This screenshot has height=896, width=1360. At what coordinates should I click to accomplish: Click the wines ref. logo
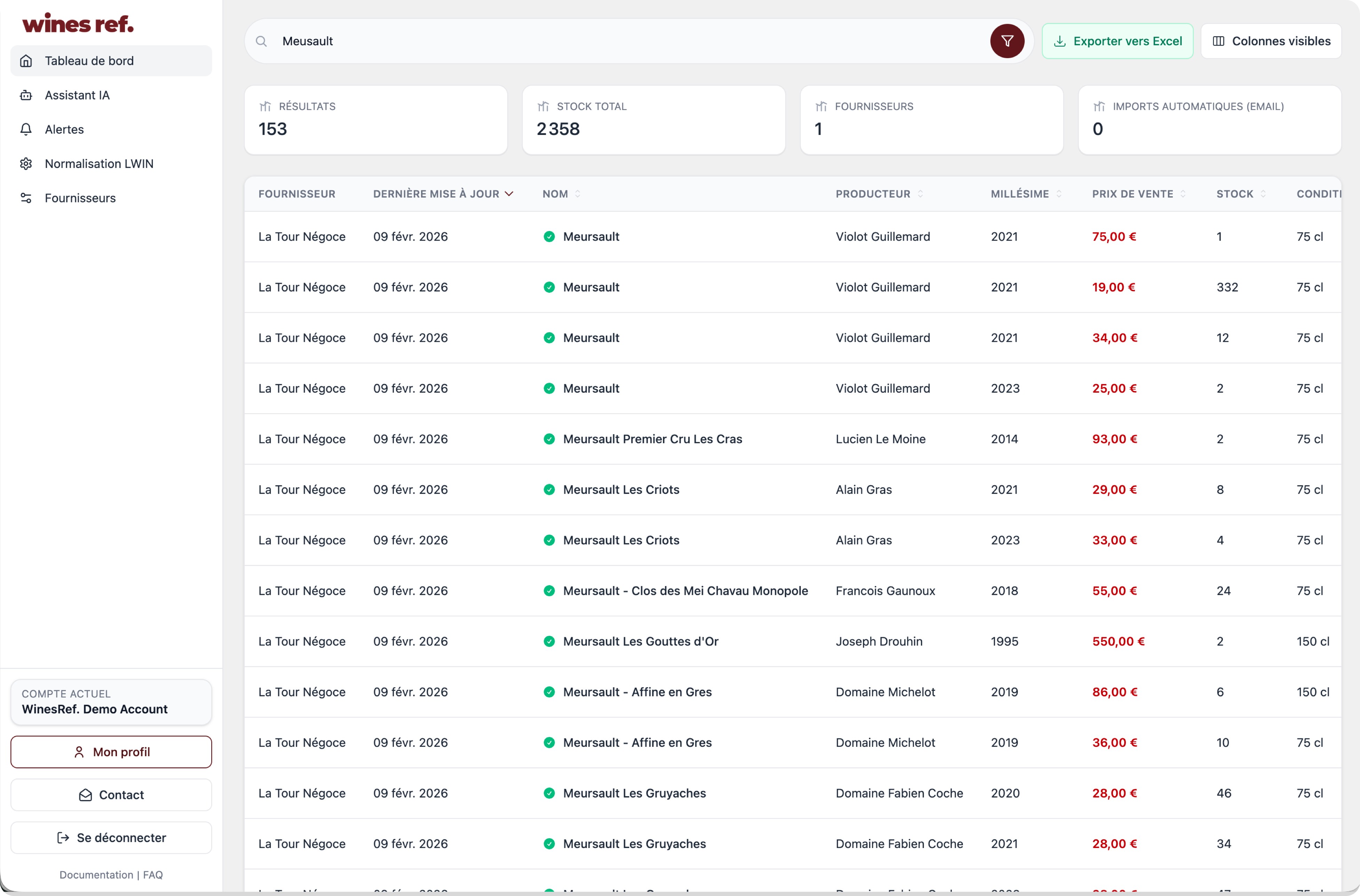[x=78, y=24]
